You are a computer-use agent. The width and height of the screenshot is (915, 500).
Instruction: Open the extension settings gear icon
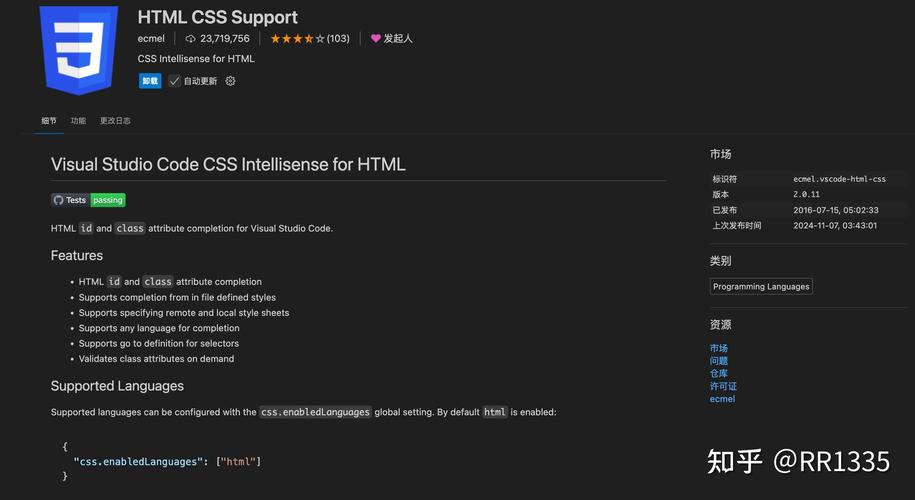coord(230,81)
